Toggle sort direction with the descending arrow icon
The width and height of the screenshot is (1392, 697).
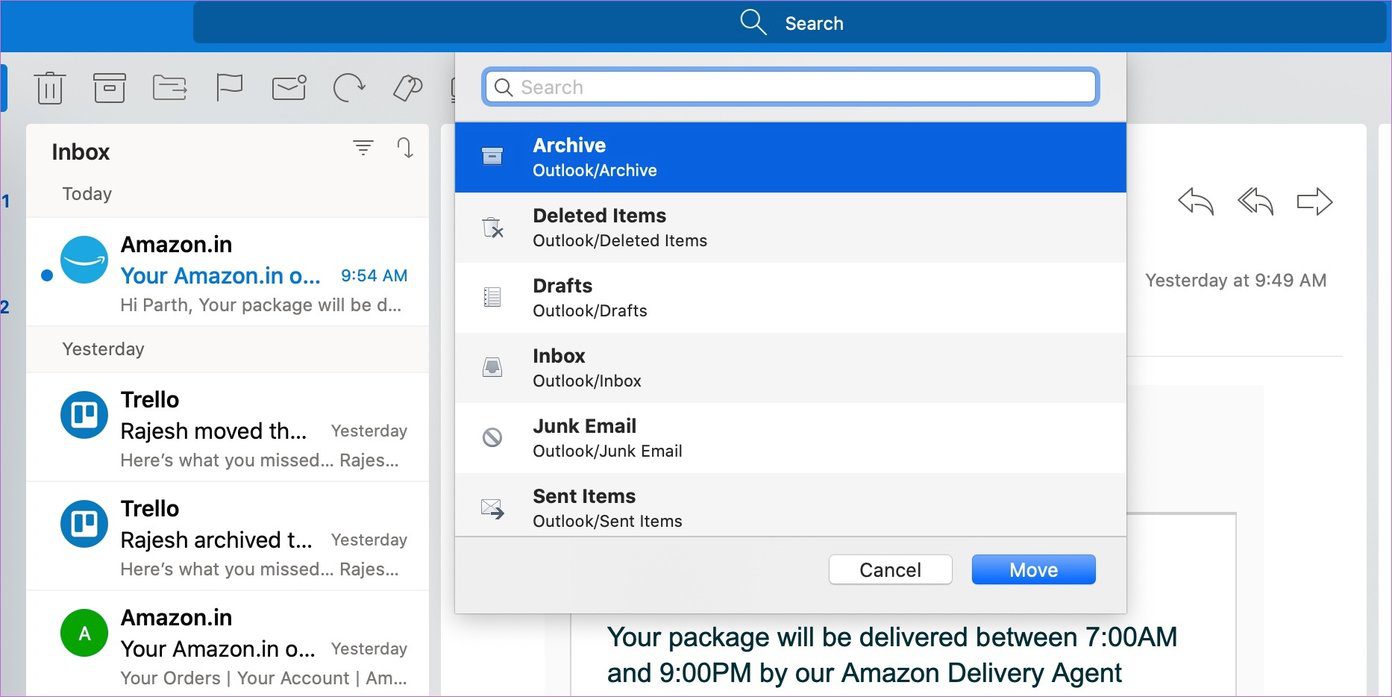pyautogui.click(x=405, y=147)
